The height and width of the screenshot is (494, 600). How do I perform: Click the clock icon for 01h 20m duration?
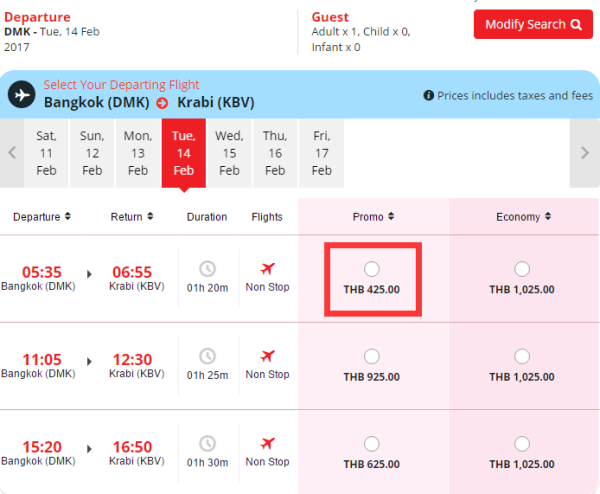tap(207, 268)
